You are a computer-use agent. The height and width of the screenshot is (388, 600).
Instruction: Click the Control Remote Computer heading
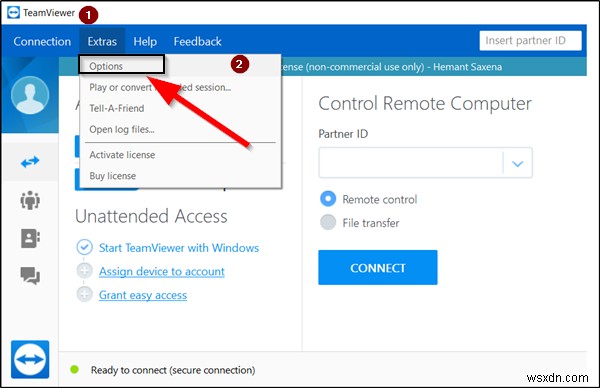(425, 104)
